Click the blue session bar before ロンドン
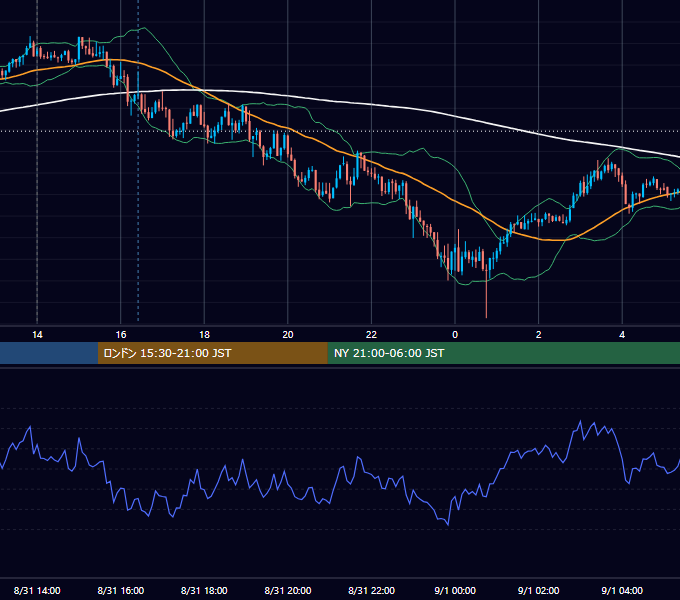This screenshot has height=600, width=680. point(49,353)
